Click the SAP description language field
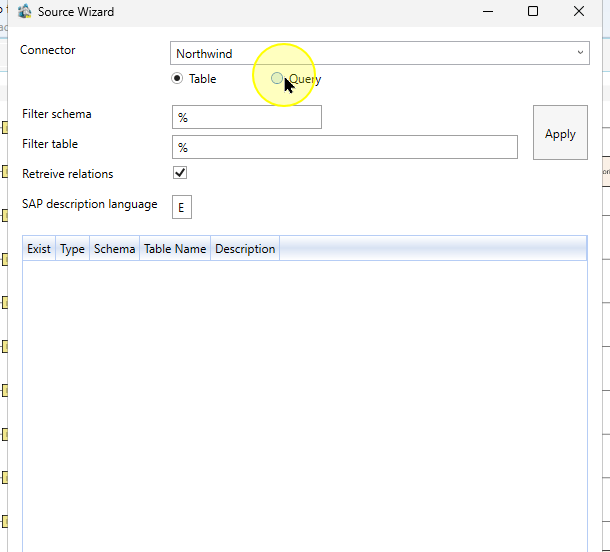610x552 pixels. point(182,207)
